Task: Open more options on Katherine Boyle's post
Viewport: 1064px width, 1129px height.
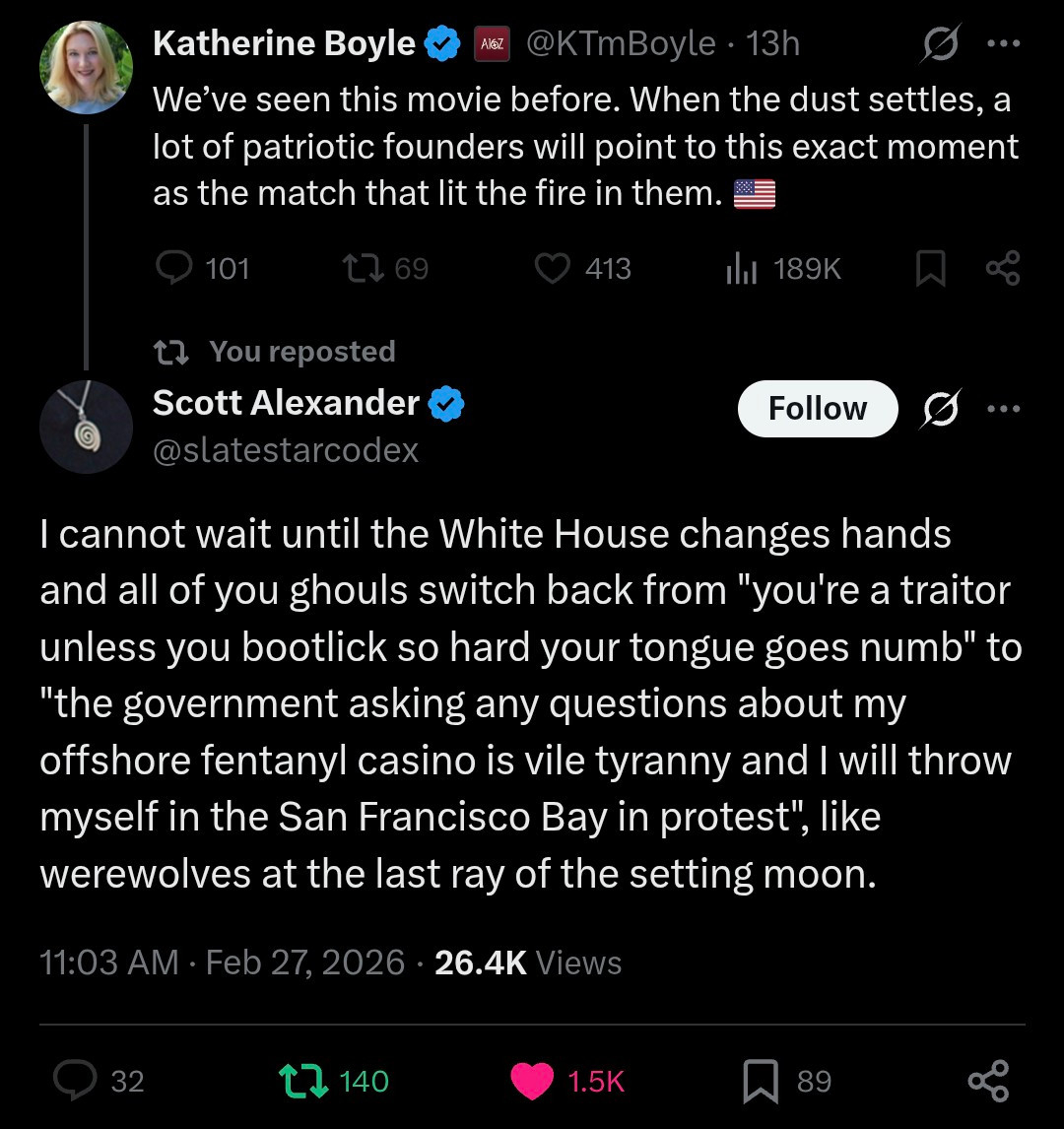Action: (1004, 44)
